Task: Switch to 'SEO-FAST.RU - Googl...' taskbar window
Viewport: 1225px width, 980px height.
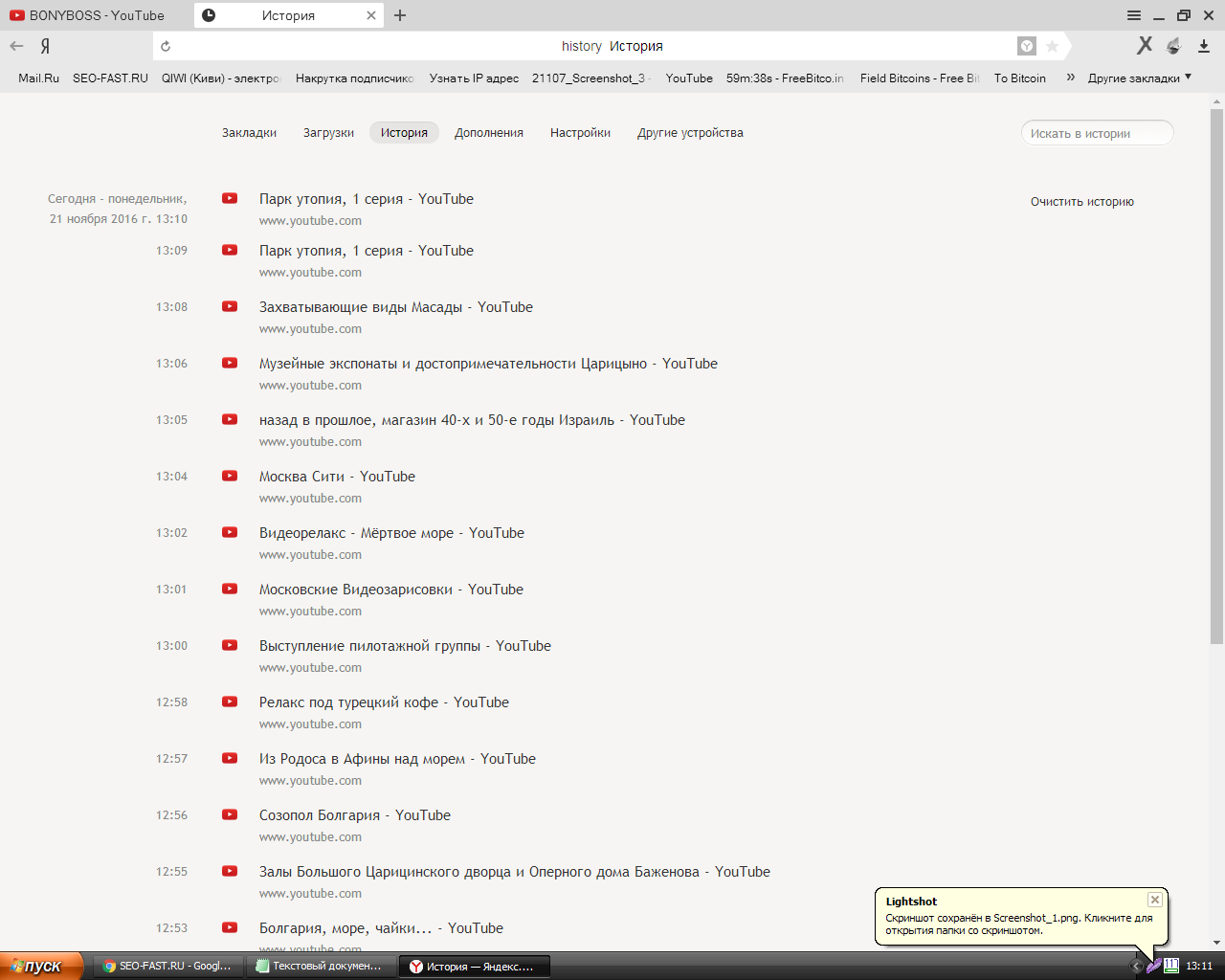Action: point(167,967)
